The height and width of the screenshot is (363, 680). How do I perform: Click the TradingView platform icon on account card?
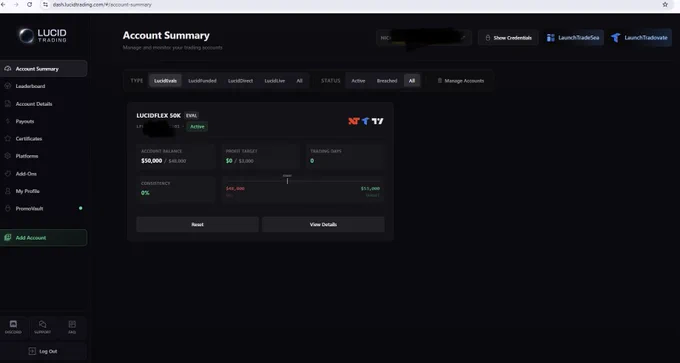(x=378, y=121)
